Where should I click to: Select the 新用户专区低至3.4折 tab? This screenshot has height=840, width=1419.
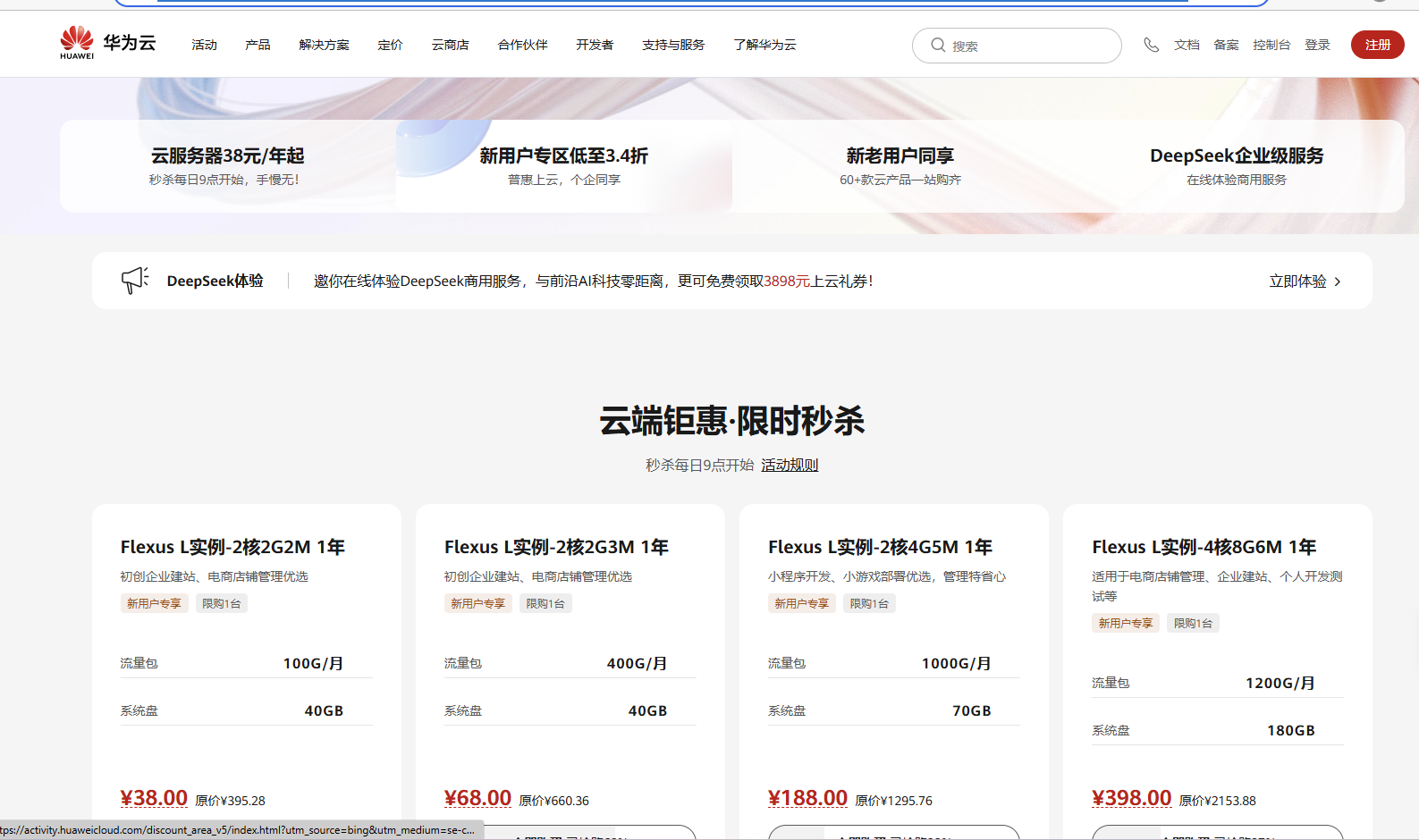click(564, 166)
